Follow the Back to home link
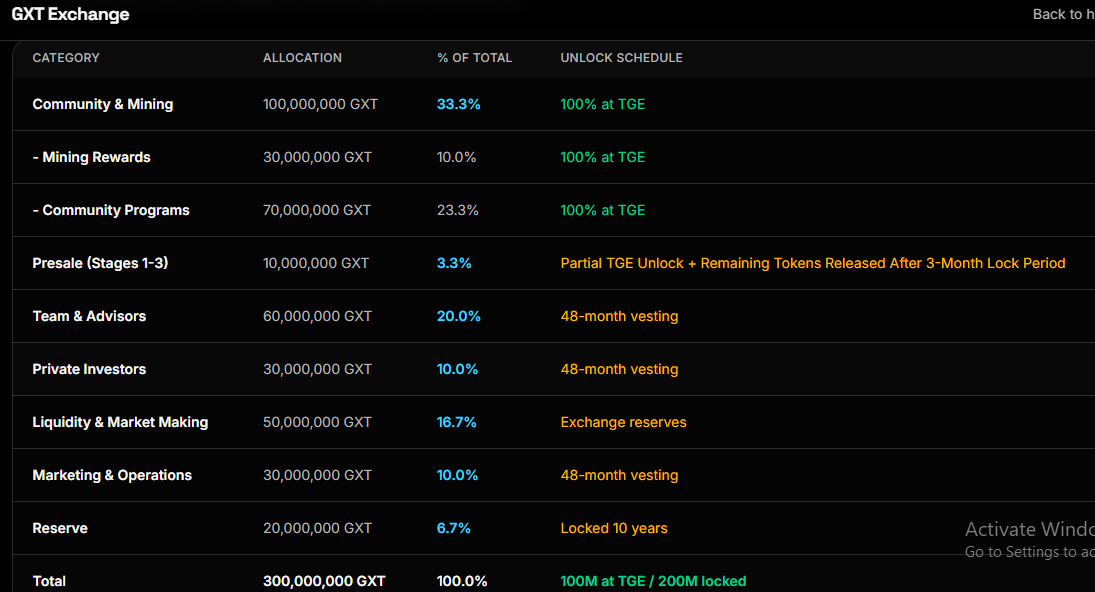1095x592 pixels. click(x=1064, y=15)
